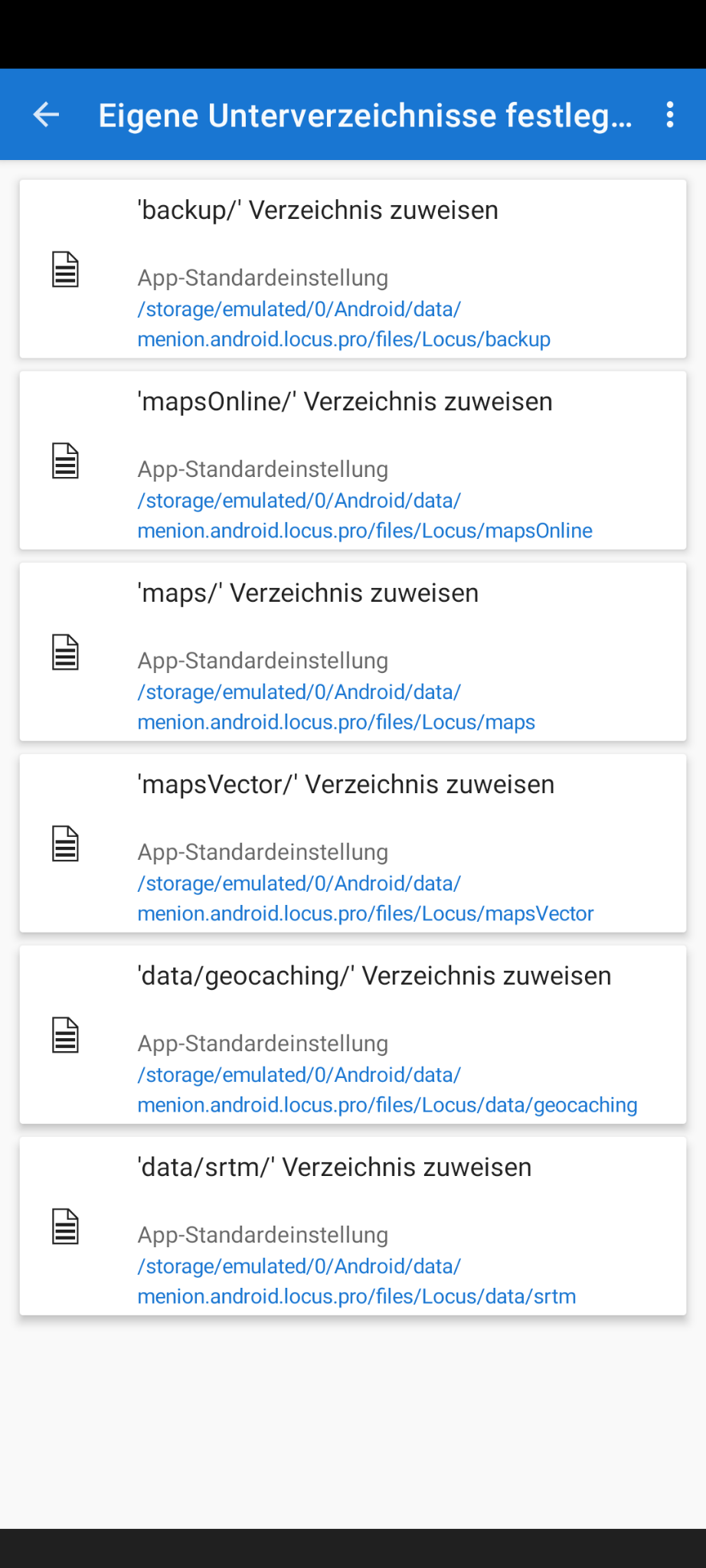Tap the Locus/mapsVector storage path link
Viewport: 706px width, 1568px height.
pyautogui.click(x=365, y=899)
